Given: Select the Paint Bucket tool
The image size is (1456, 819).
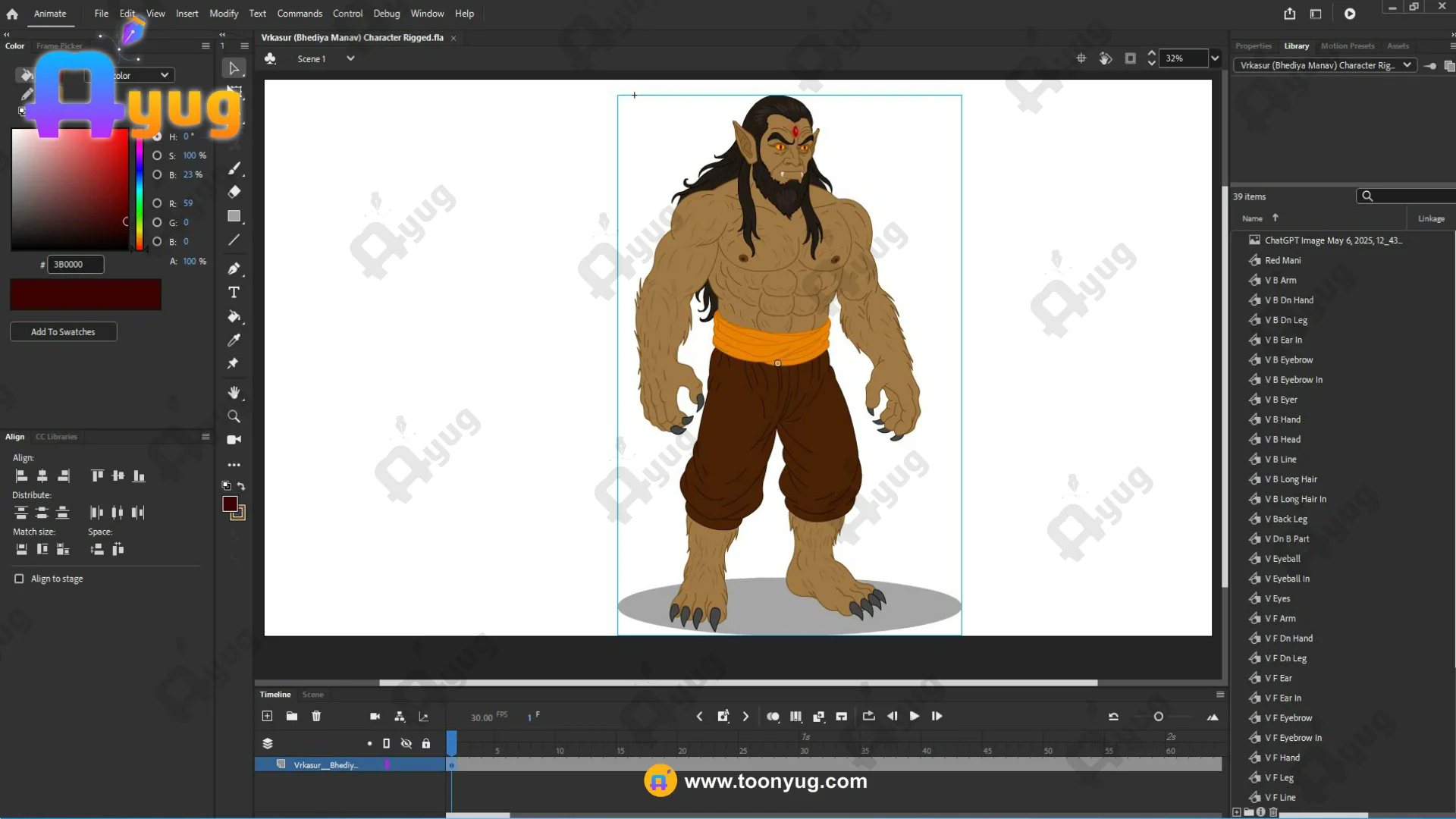Looking at the screenshot, I should [x=234, y=316].
